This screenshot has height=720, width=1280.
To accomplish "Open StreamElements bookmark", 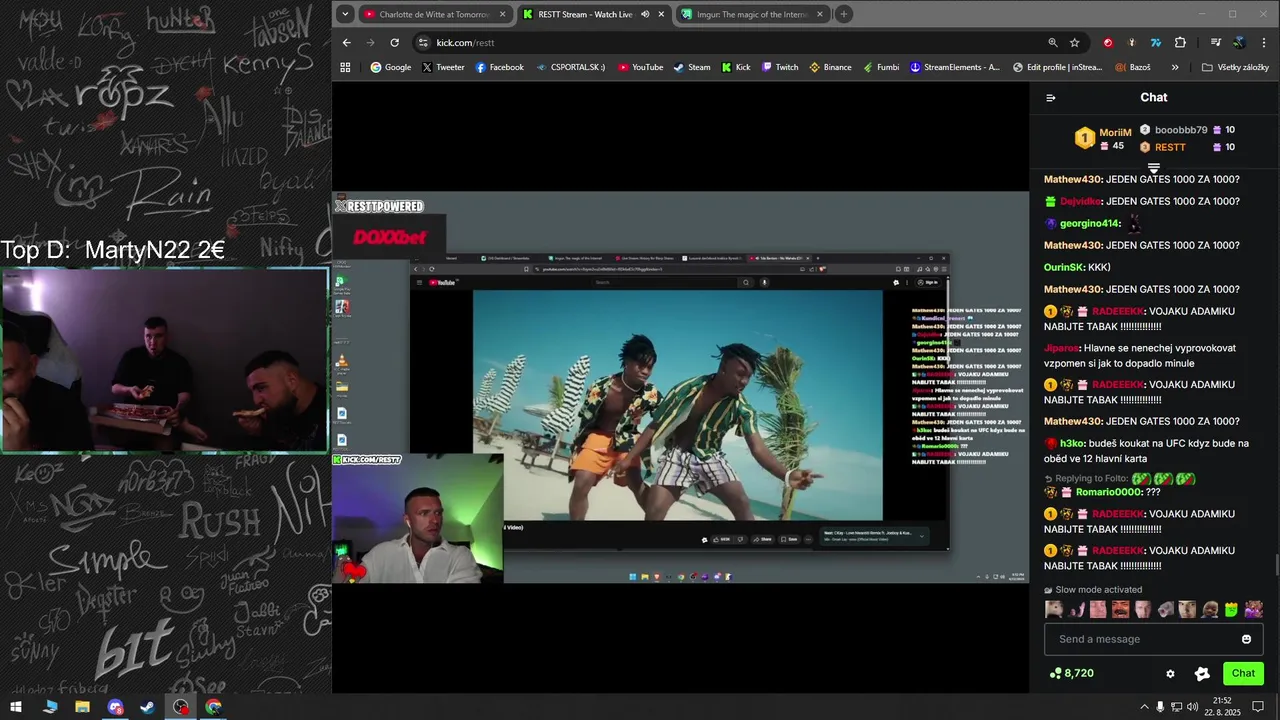I will (955, 67).
